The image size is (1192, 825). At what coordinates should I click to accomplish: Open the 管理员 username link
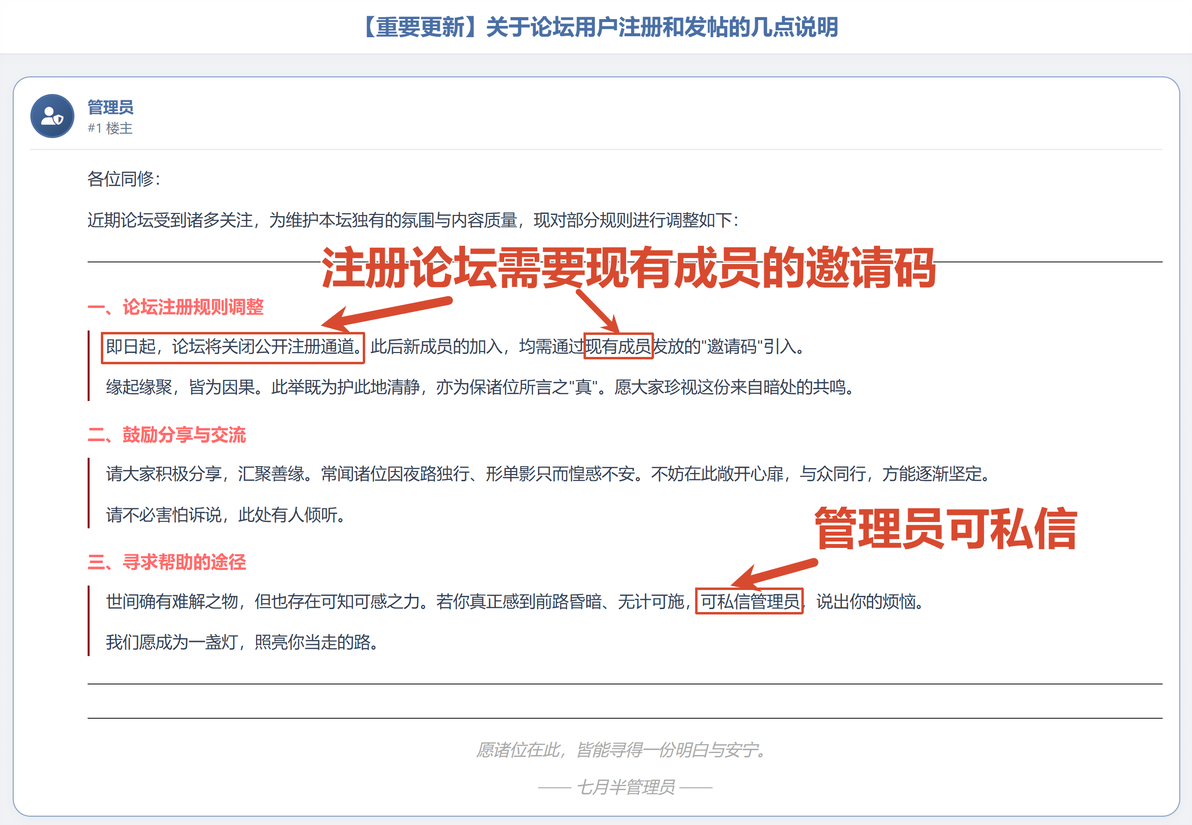click(x=110, y=107)
